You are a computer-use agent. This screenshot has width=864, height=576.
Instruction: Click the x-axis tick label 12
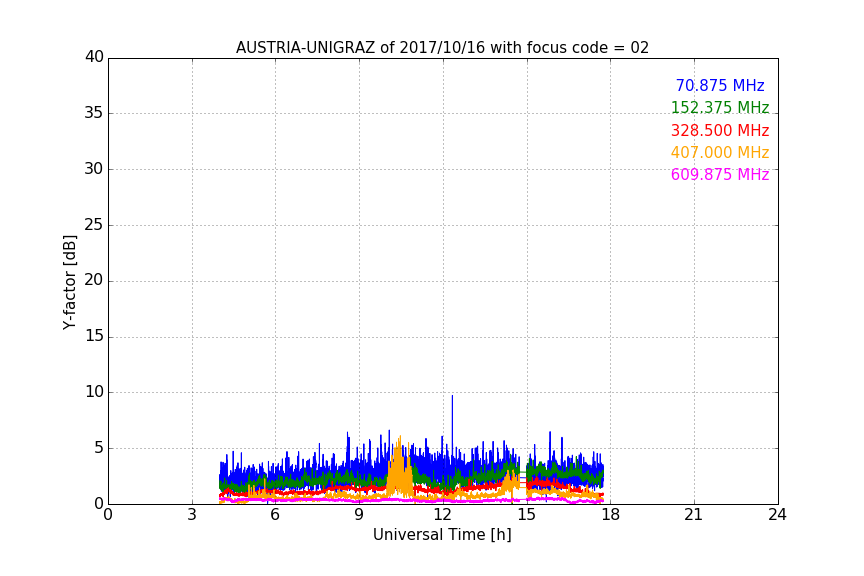point(443,515)
